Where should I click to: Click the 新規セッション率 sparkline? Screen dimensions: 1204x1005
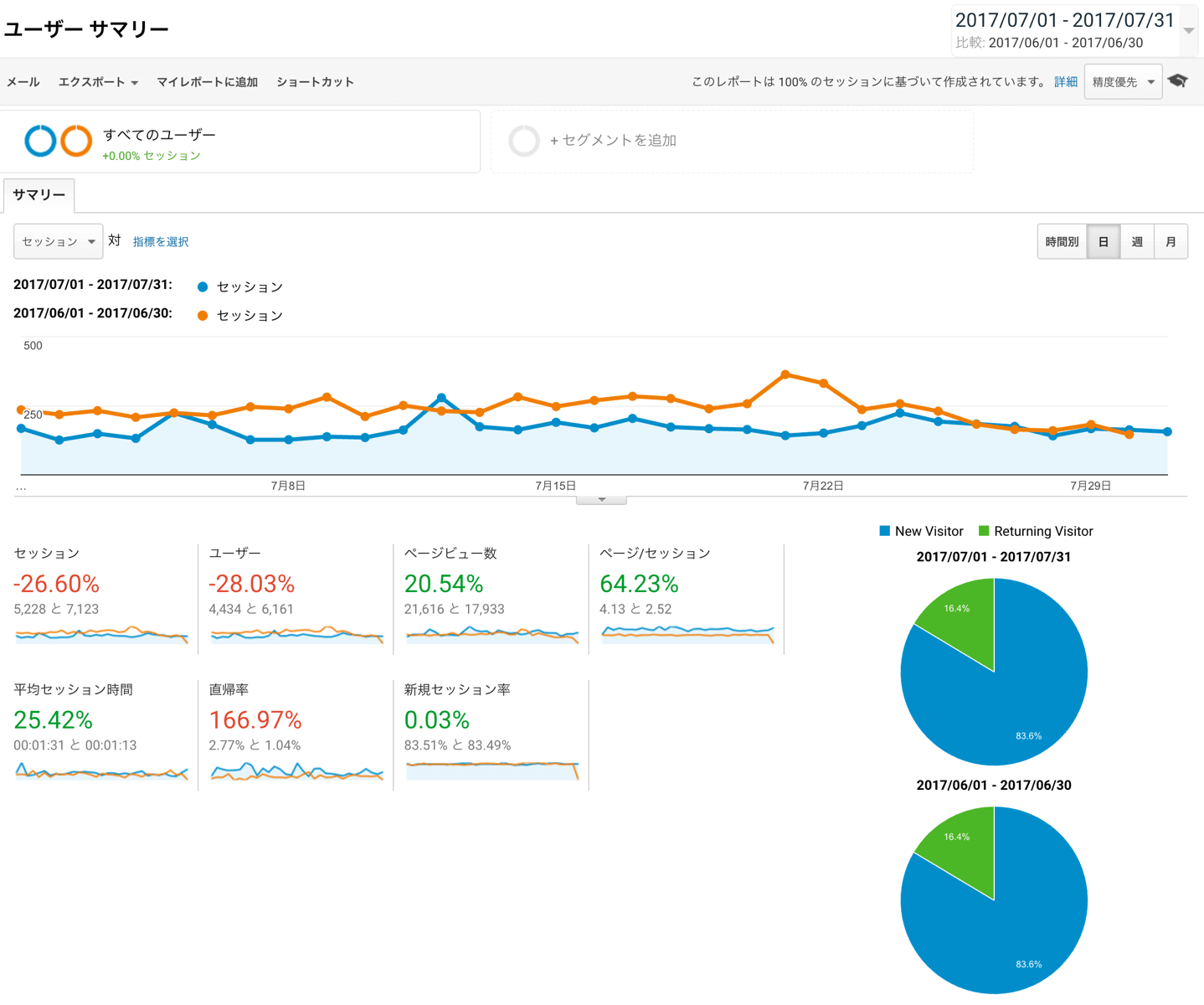491,770
